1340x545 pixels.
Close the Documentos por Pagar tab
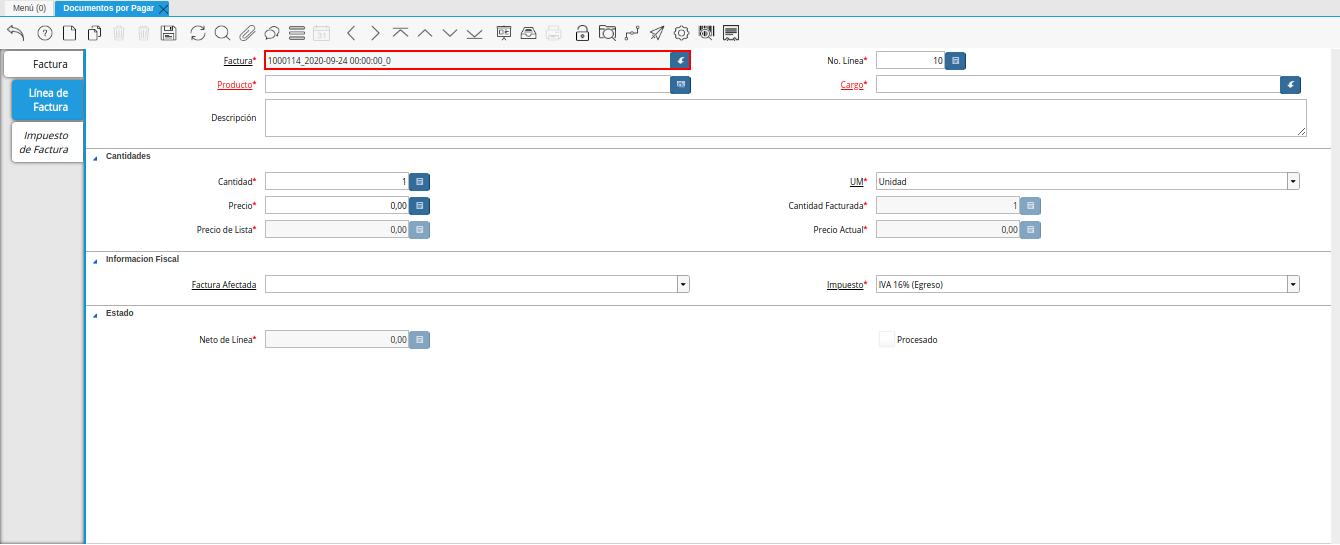(x=164, y=8)
